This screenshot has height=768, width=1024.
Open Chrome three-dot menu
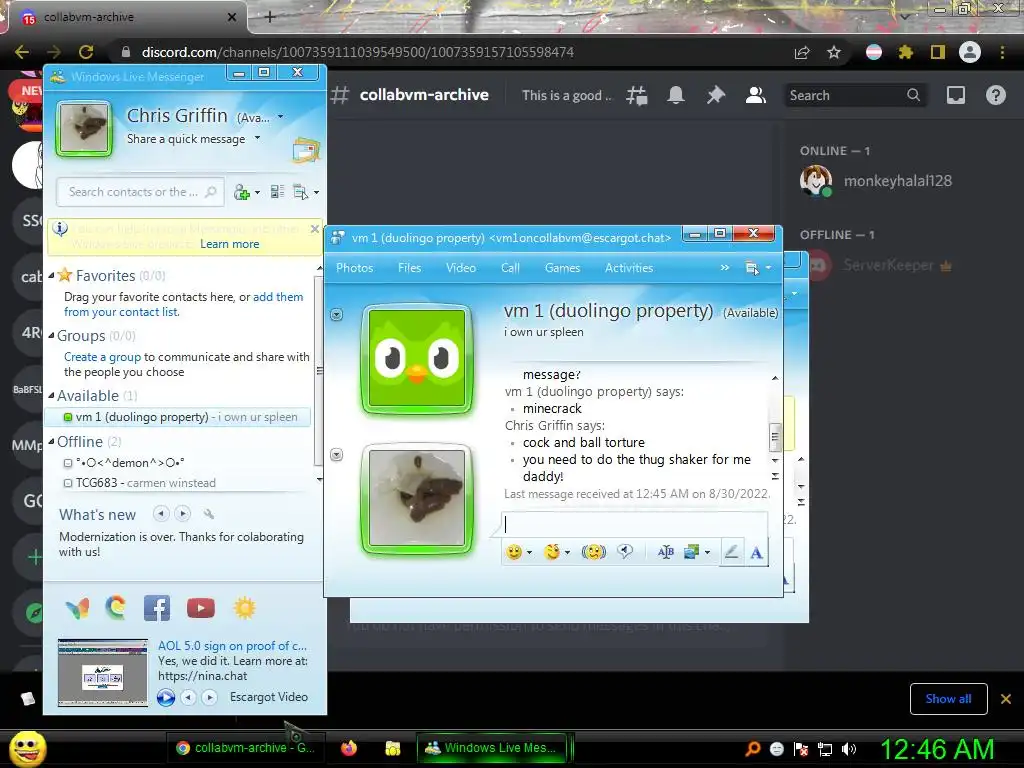tap(1002, 52)
